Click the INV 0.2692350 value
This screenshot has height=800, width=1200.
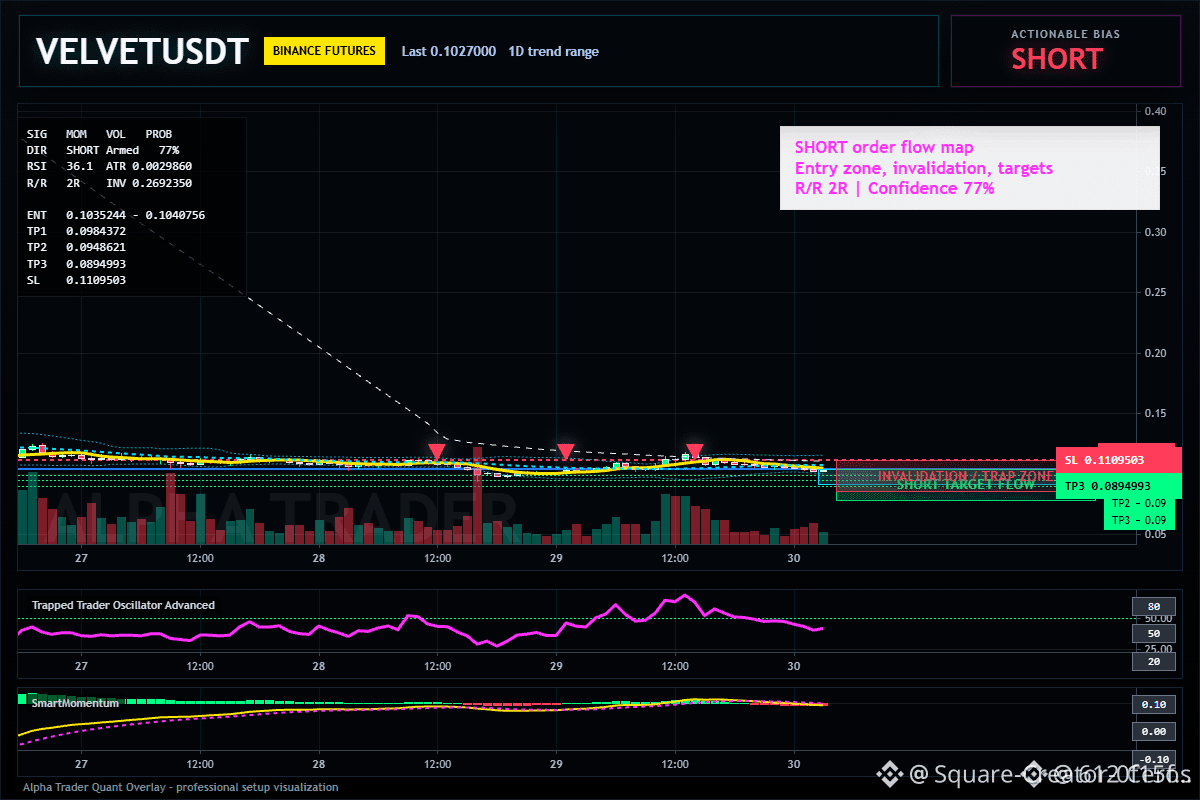tap(149, 183)
